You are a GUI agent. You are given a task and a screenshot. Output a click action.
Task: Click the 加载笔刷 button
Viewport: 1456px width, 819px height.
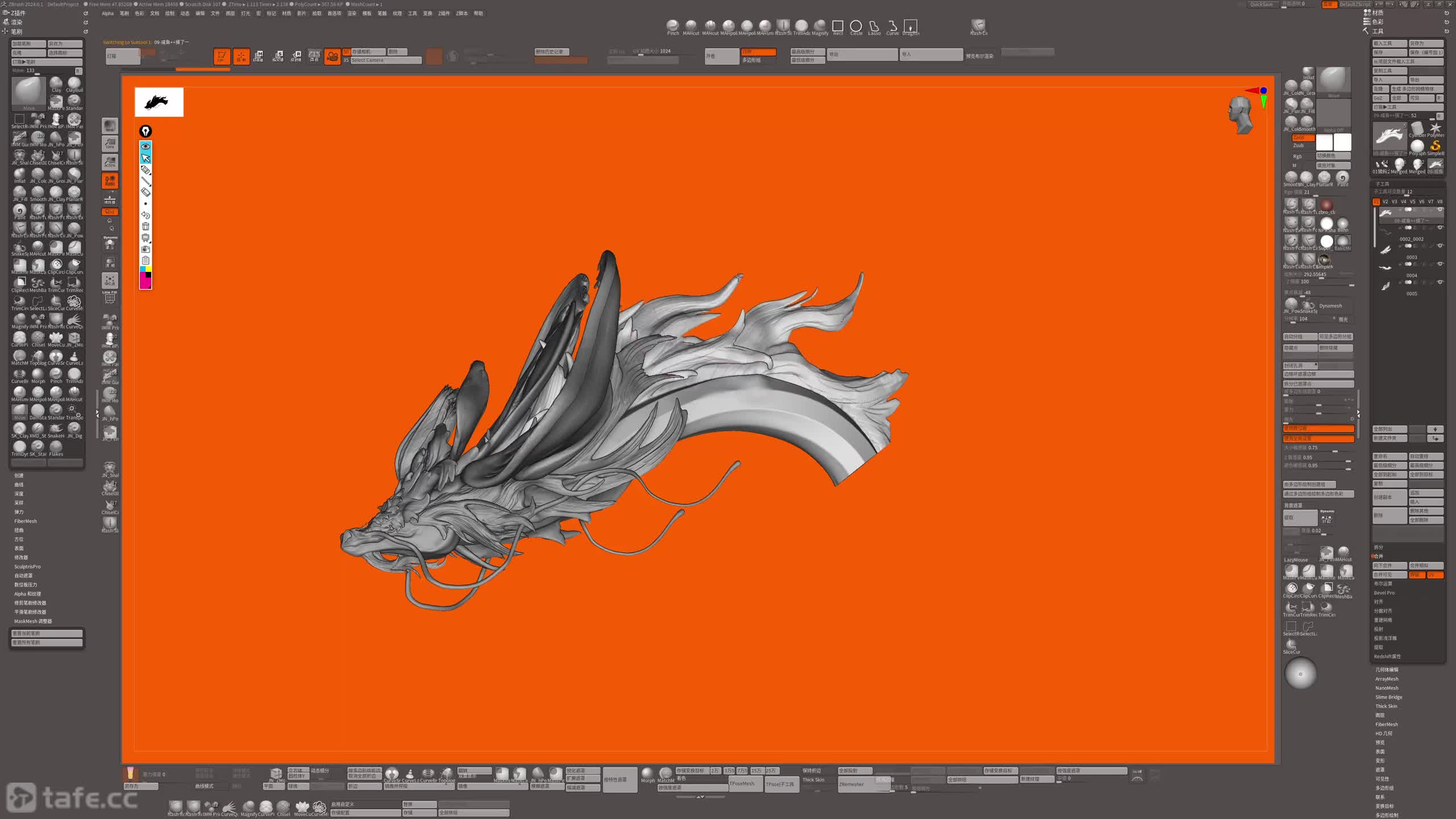(28, 44)
